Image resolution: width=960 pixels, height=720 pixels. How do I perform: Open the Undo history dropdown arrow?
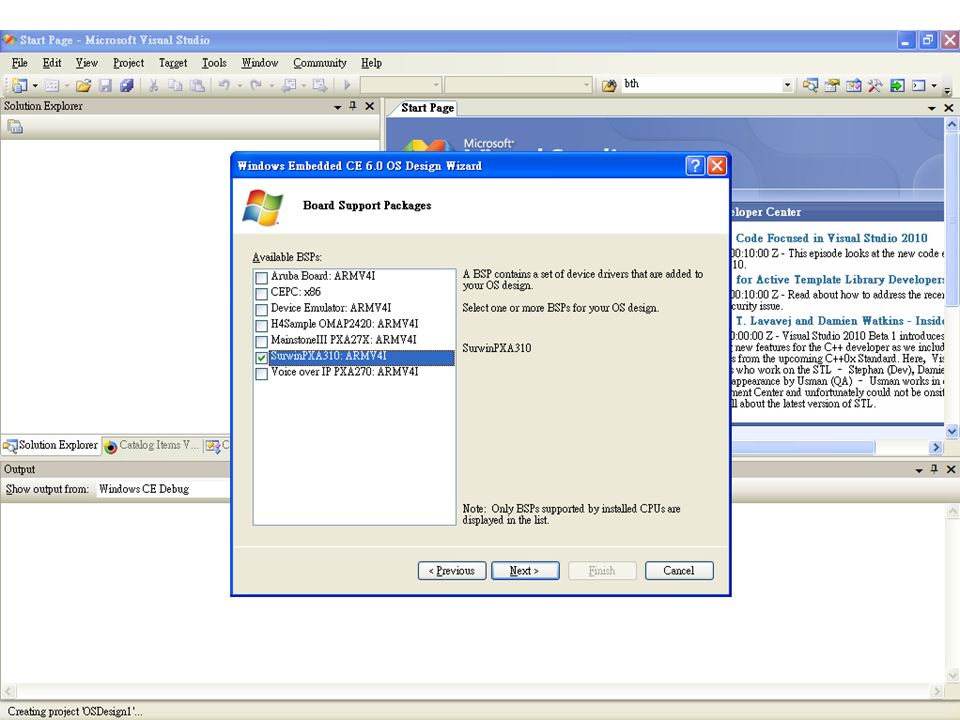coord(239,85)
